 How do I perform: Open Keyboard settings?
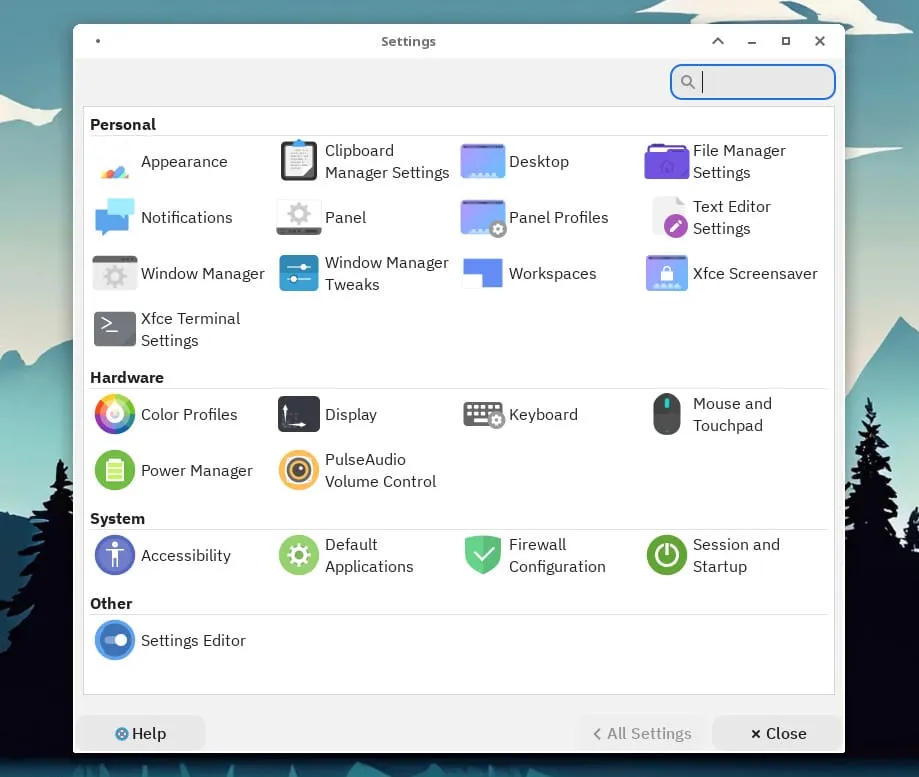tap(483, 415)
